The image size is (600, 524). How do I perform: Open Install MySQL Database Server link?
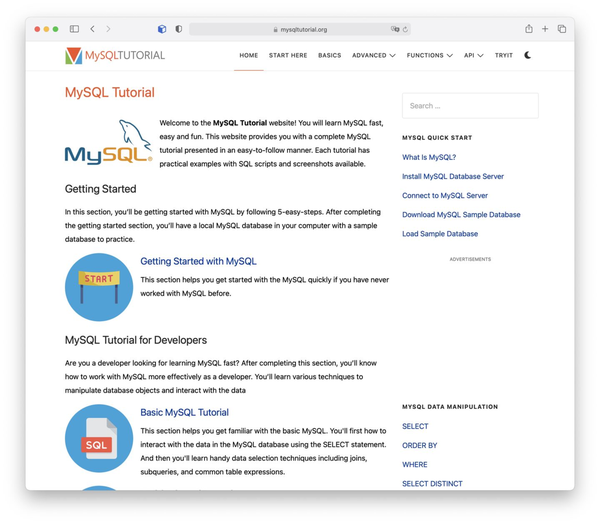tap(453, 176)
